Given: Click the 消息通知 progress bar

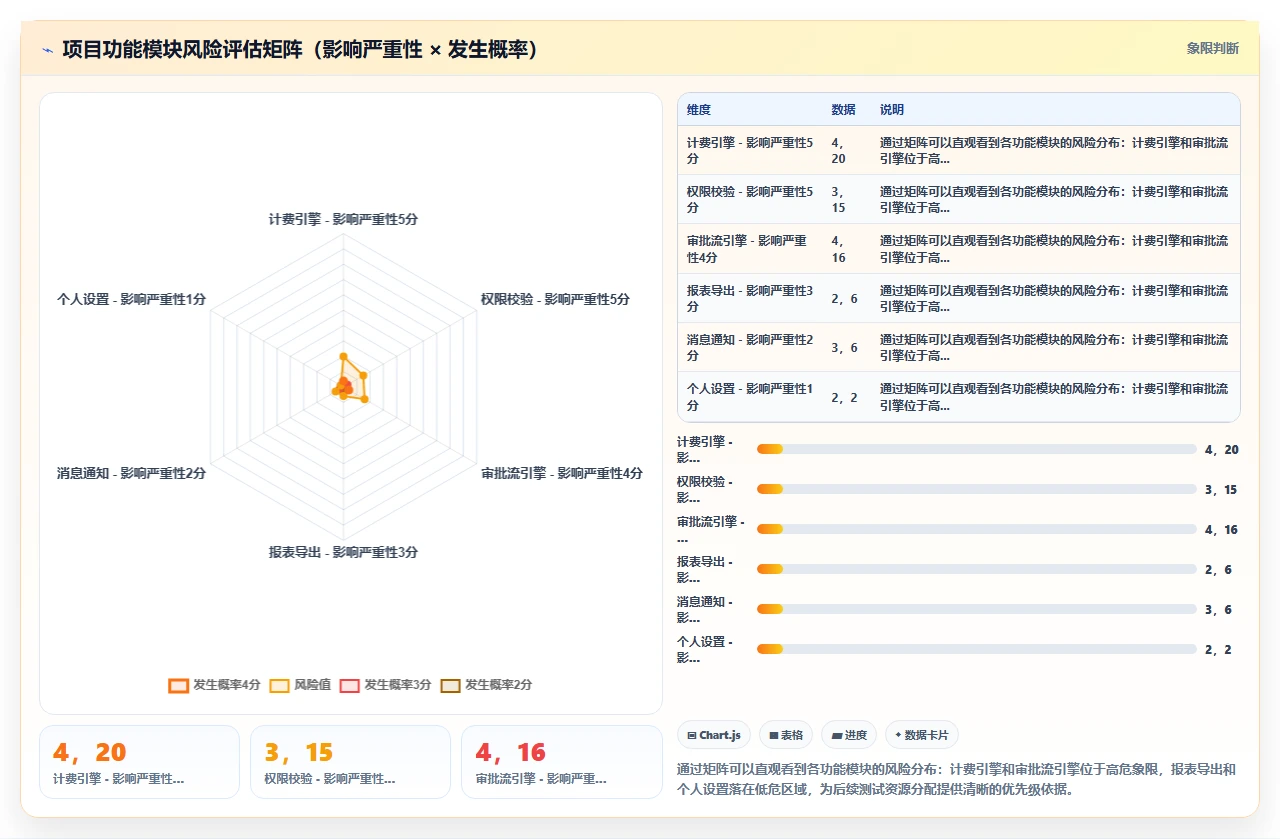Looking at the screenshot, I should [x=976, y=609].
